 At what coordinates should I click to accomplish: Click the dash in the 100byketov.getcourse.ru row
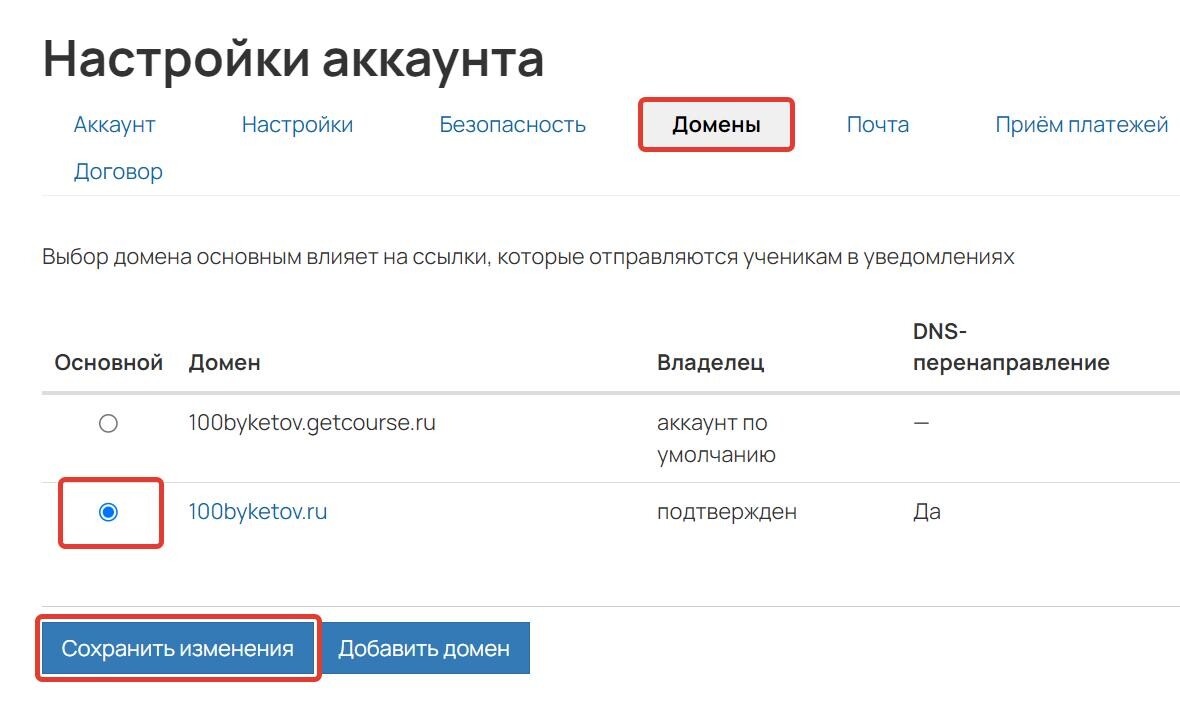point(921,423)
